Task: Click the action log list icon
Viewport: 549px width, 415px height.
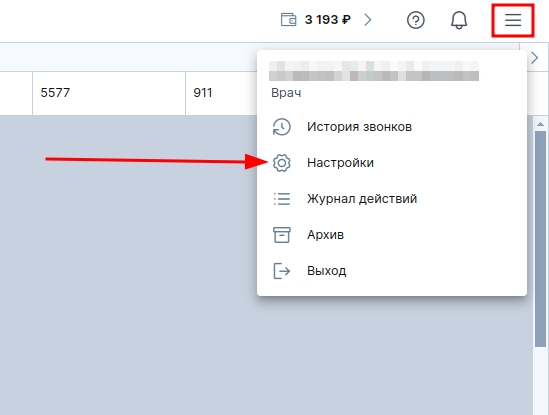Action: tap(282, 199)
